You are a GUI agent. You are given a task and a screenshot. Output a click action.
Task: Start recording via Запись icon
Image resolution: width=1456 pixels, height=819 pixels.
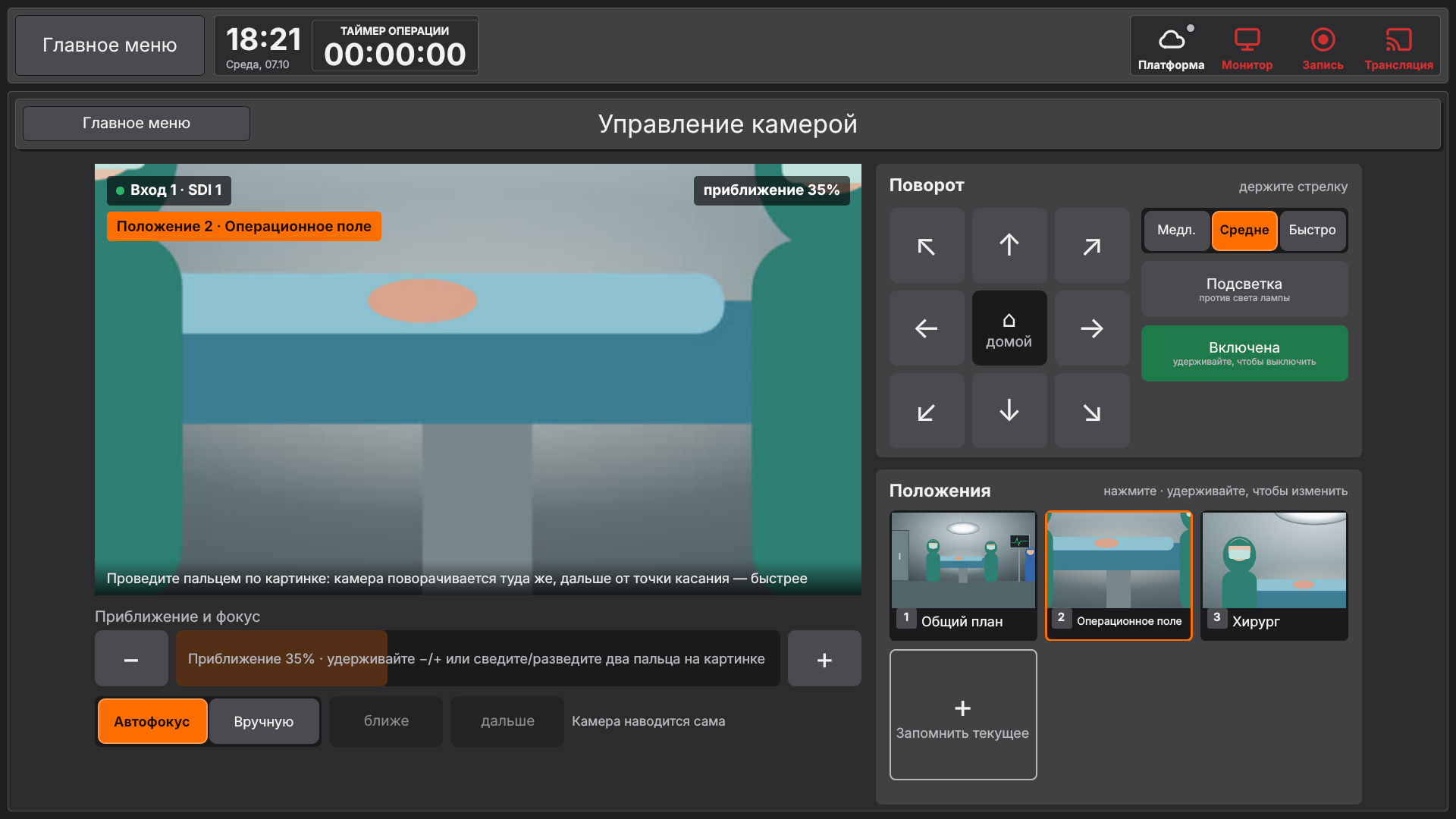1323,47
